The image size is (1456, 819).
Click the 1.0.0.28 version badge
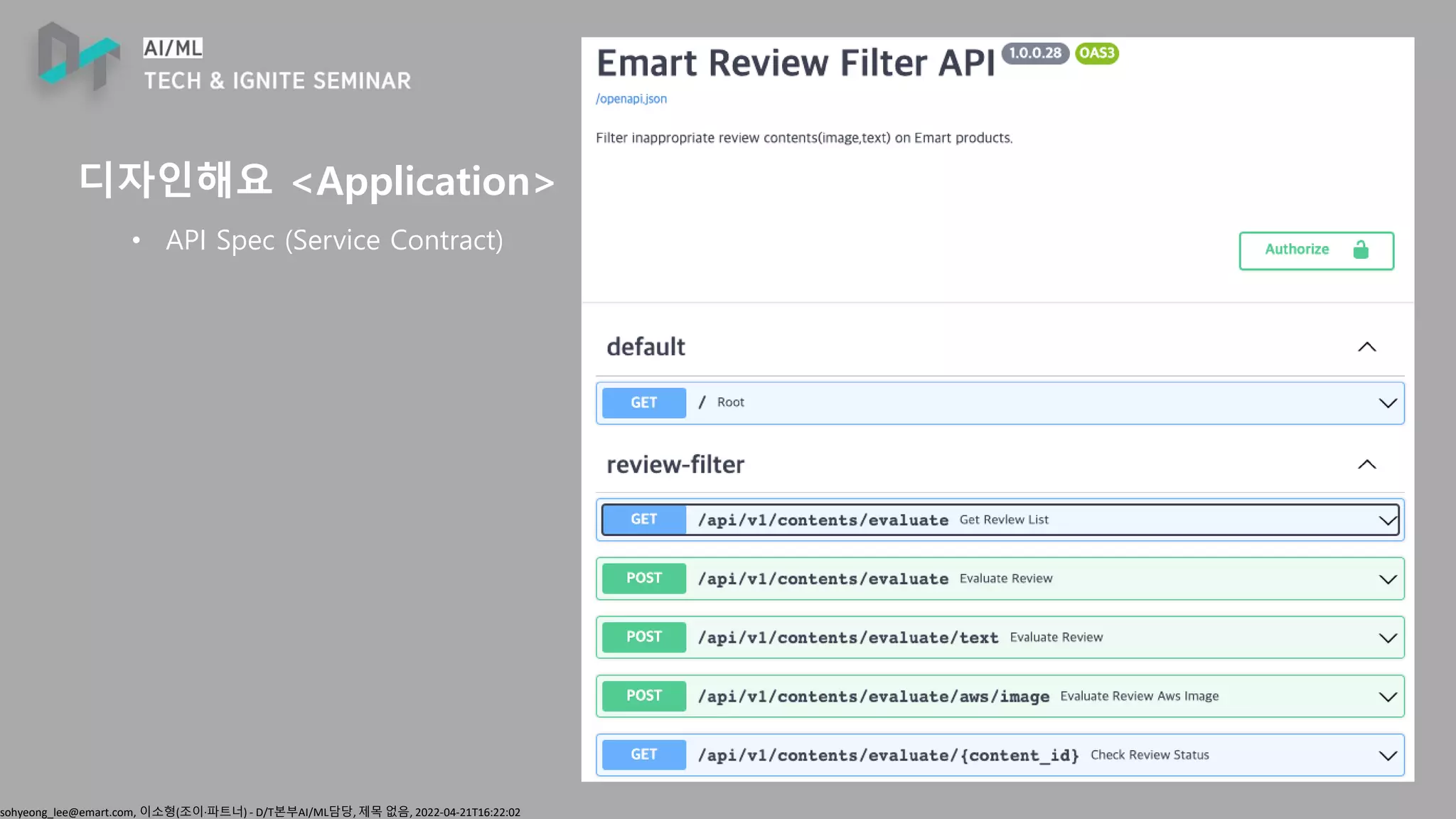[x=1034, y=53]
